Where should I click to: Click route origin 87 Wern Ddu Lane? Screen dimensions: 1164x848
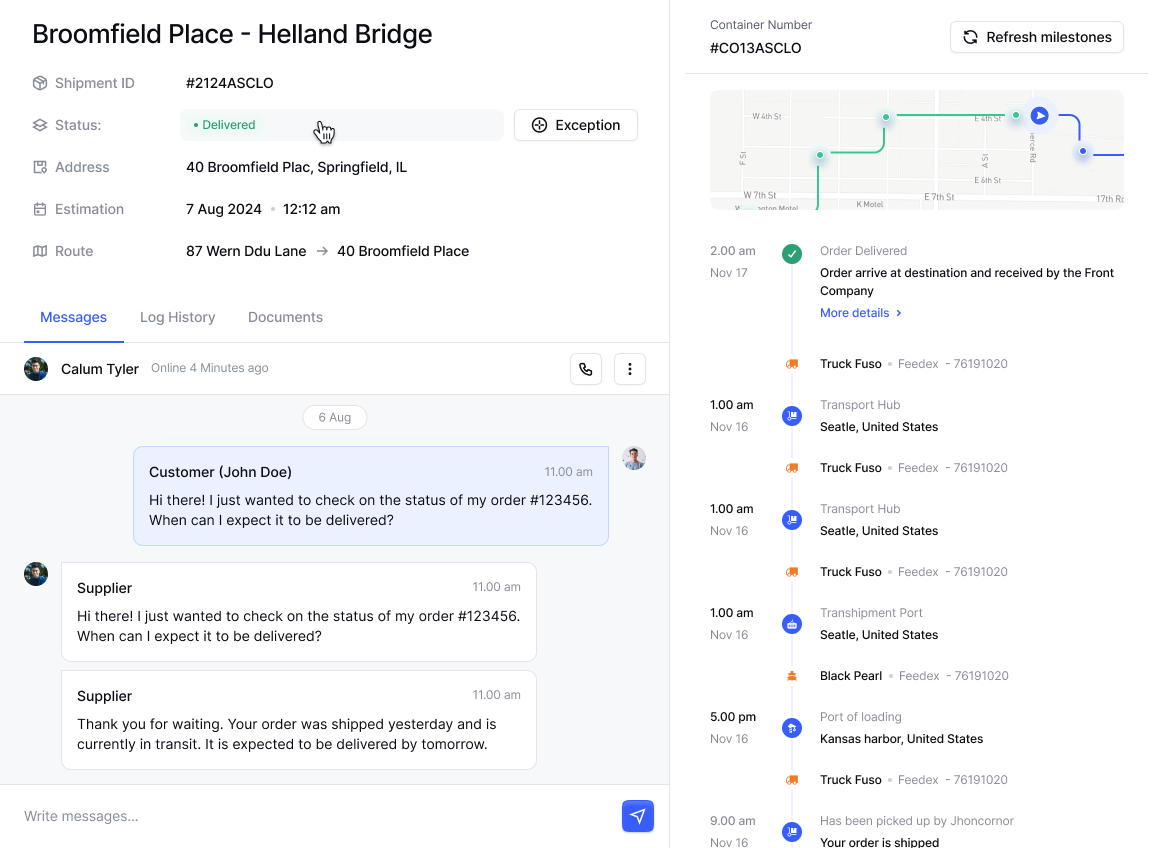[246, 251]
